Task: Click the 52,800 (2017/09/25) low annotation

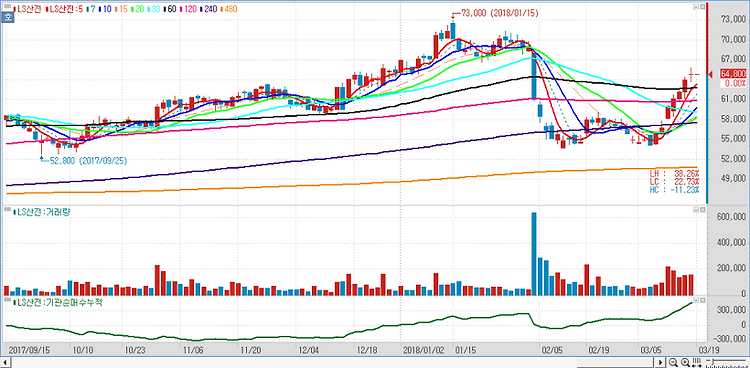Action: [89, 161]
